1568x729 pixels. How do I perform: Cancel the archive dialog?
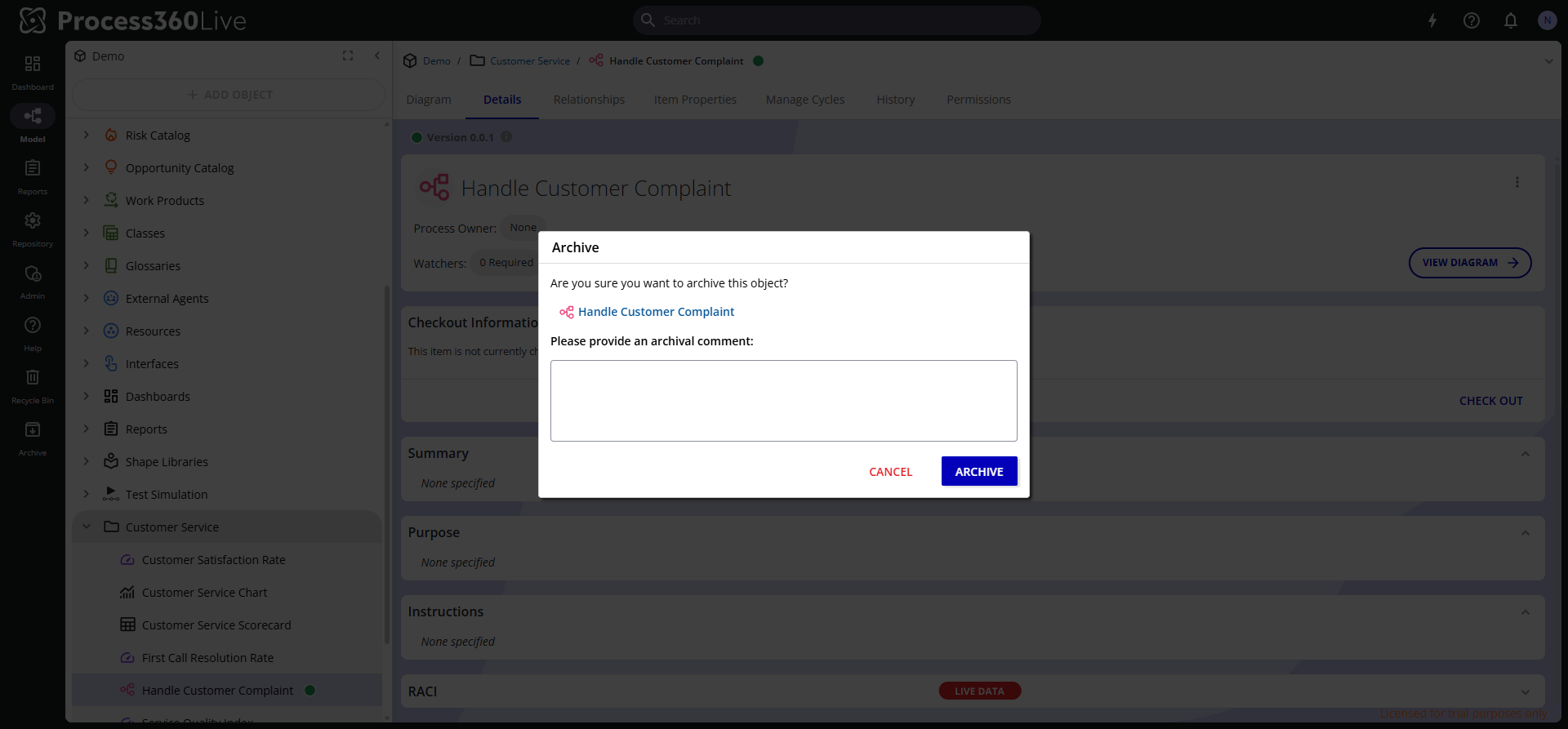(x=890, y=472)
